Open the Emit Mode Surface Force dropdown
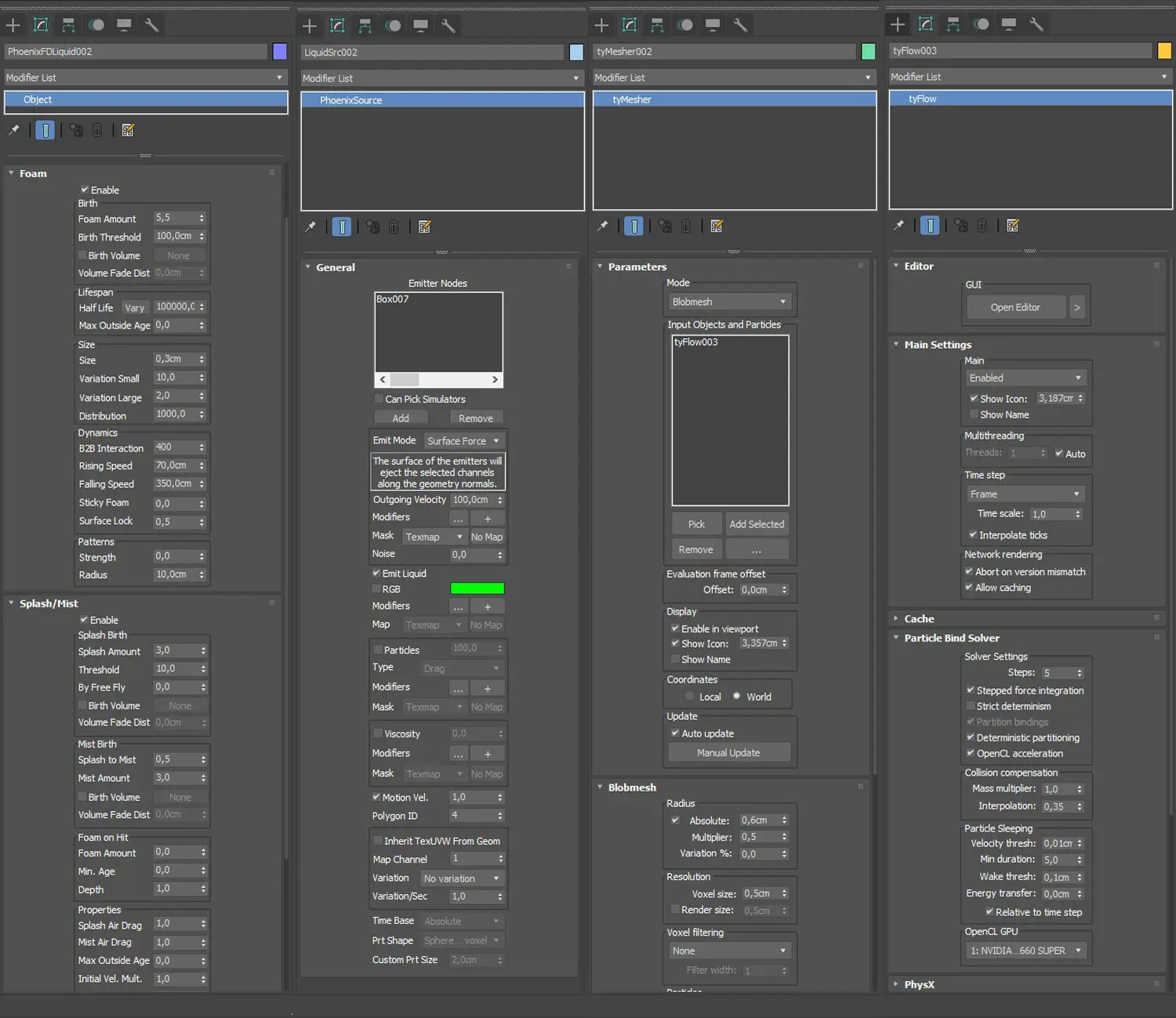1176x1018 pixels. pos(464,441)
